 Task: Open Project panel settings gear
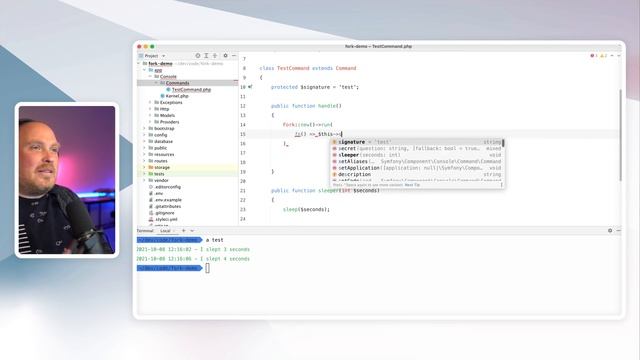pos(225,56)
